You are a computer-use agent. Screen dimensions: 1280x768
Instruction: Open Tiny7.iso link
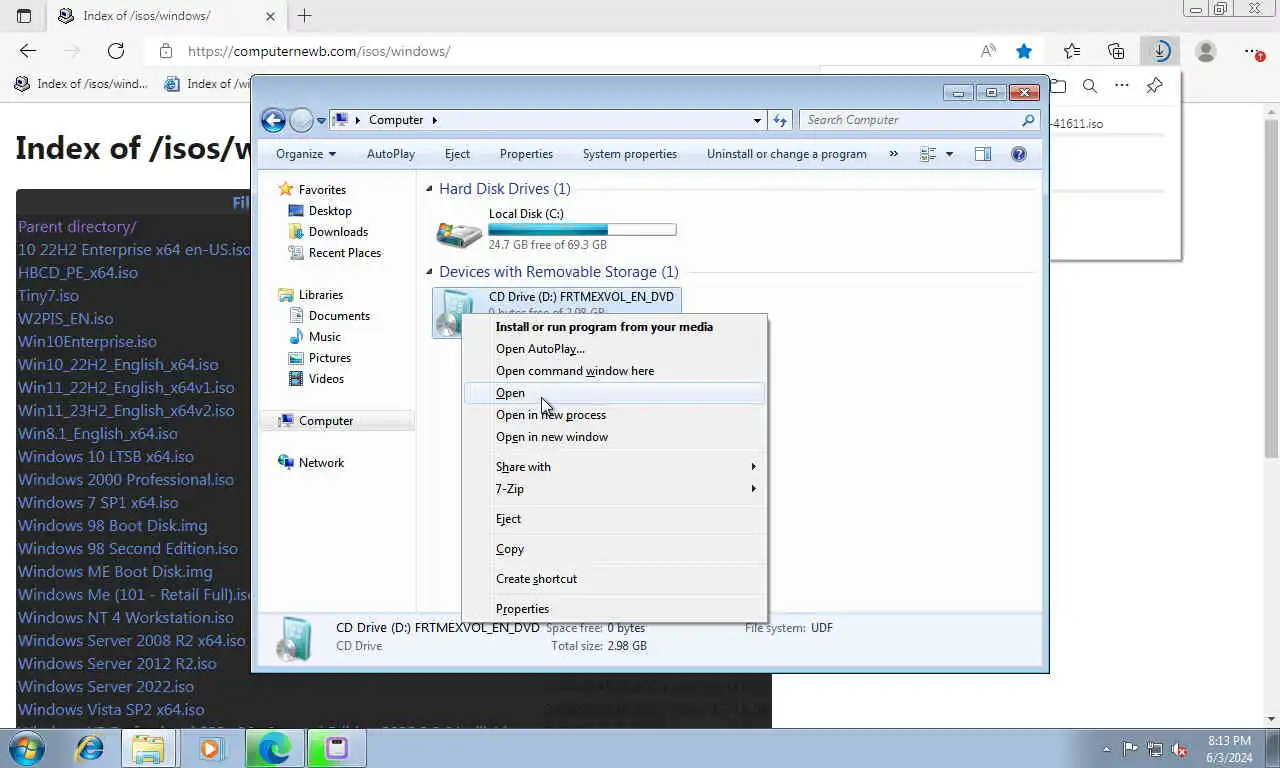[48, 296]
